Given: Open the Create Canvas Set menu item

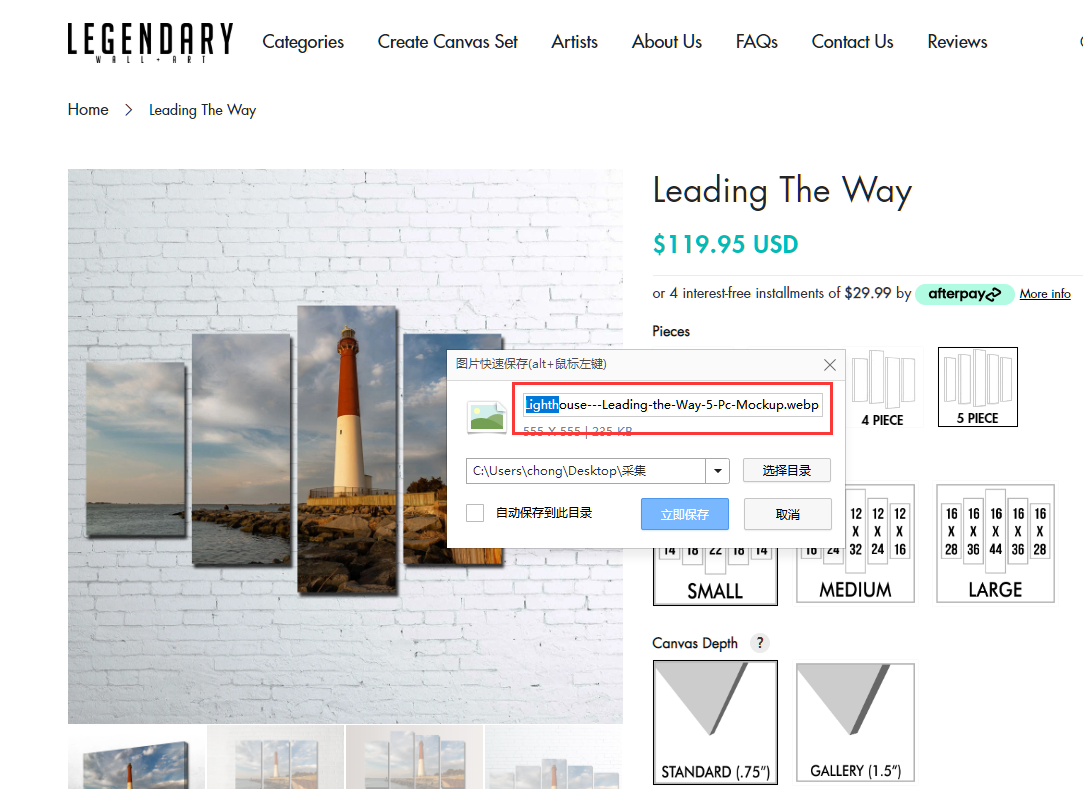Looking at the screenshot, I should coord(448,41).
